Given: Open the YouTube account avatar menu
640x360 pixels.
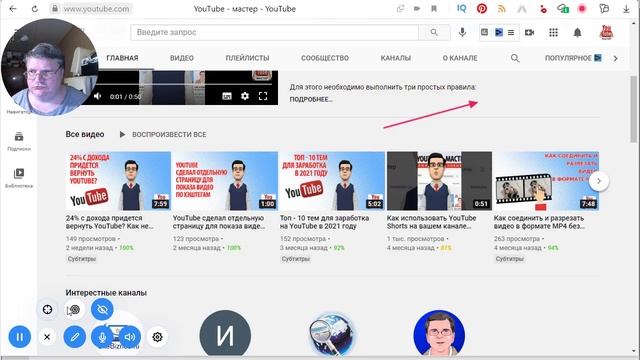Looking at the screenshot, I should [x=607, y=32].
